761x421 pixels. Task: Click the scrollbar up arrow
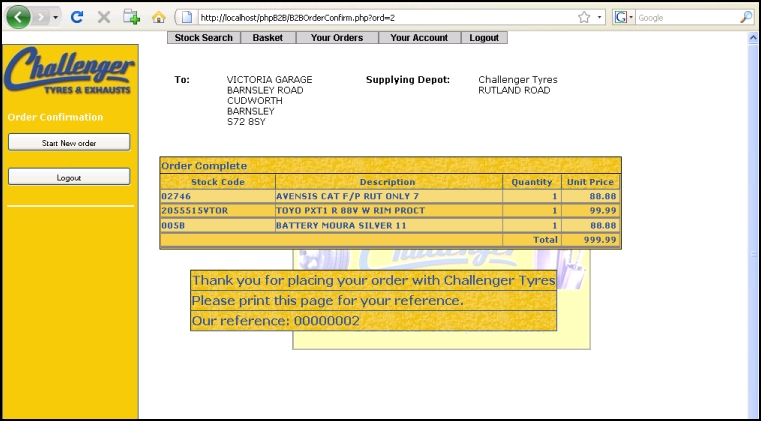coord(753,38)
